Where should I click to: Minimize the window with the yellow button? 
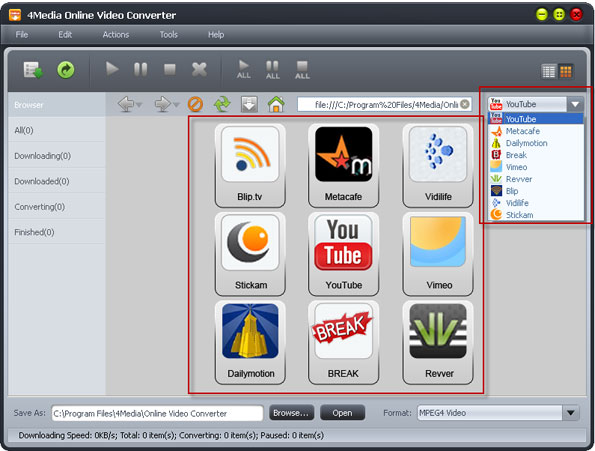(541, 15)
